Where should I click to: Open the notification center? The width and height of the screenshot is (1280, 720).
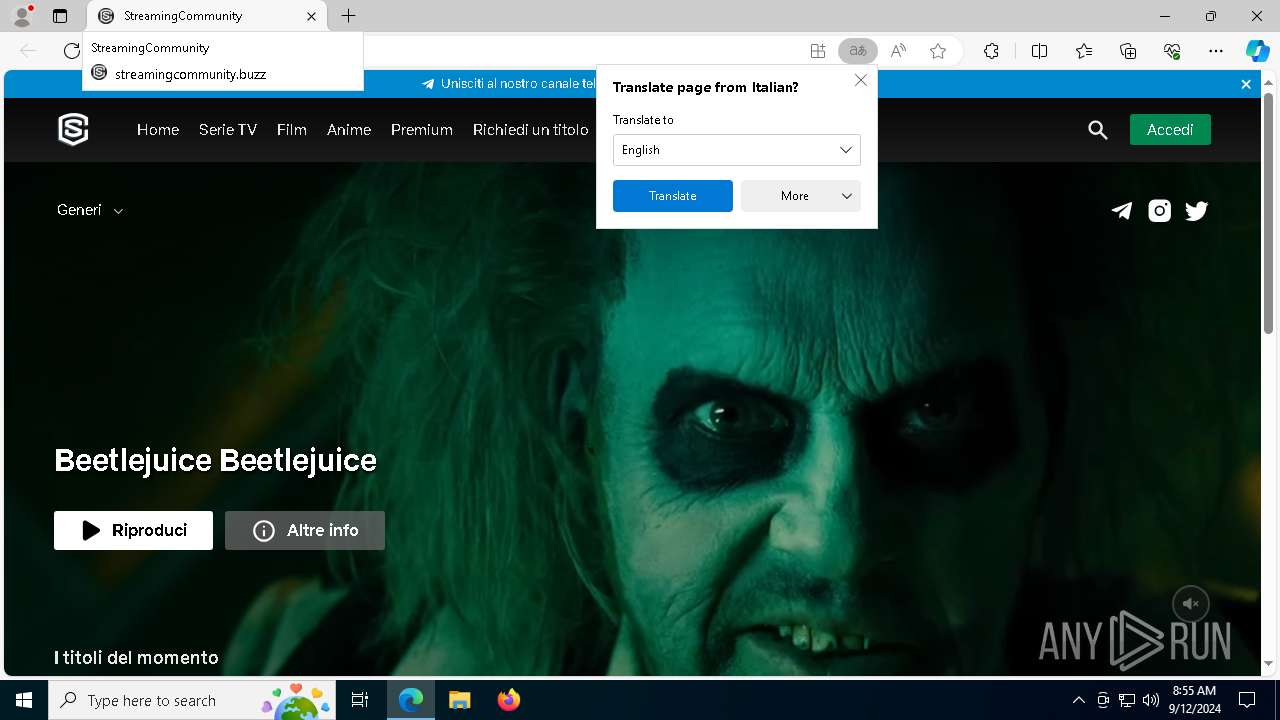click(x=1247, y=700)
